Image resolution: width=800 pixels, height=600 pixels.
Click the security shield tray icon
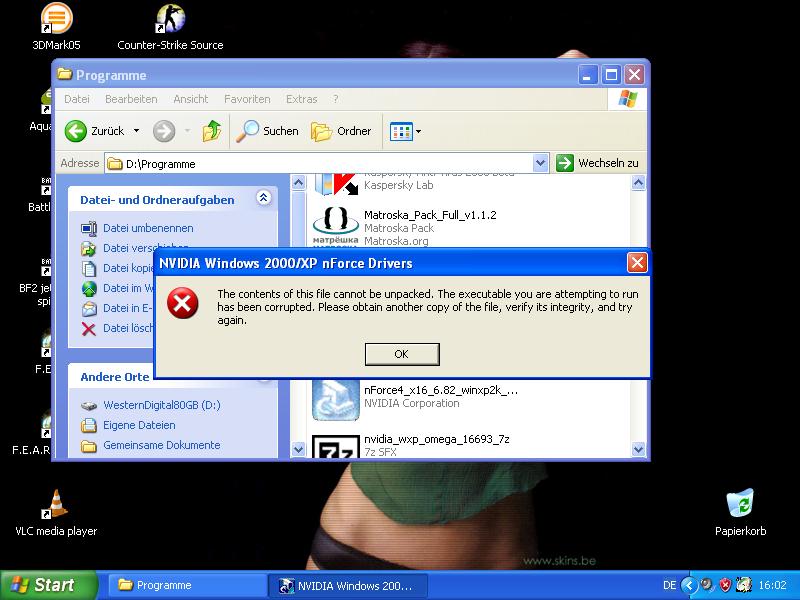[724, 585]
